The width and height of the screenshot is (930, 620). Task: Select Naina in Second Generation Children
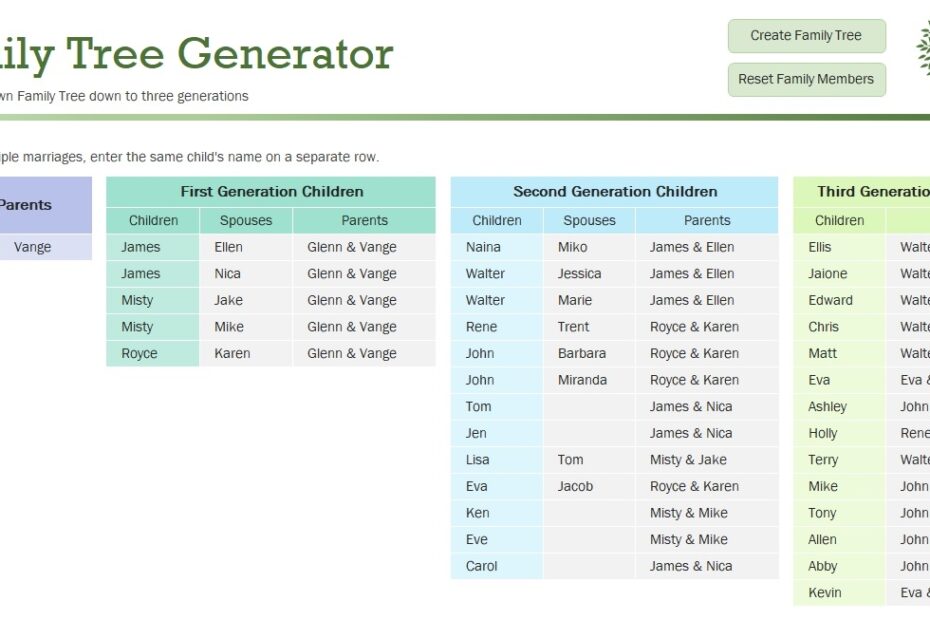(x=496, y=246)
